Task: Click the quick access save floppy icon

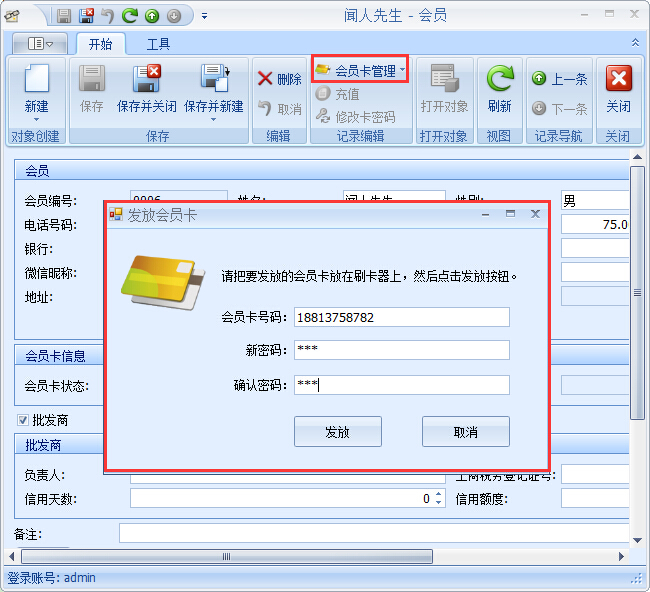Action: coord(64,16)
